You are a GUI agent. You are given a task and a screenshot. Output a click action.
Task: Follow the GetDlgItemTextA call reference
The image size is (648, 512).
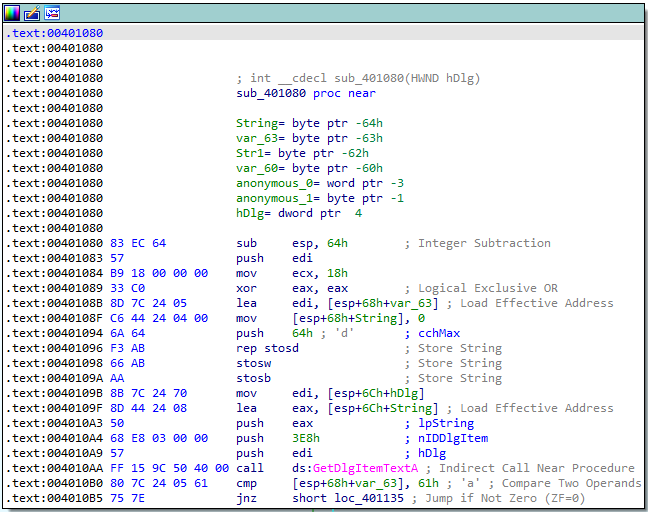(x=365, y=468)
